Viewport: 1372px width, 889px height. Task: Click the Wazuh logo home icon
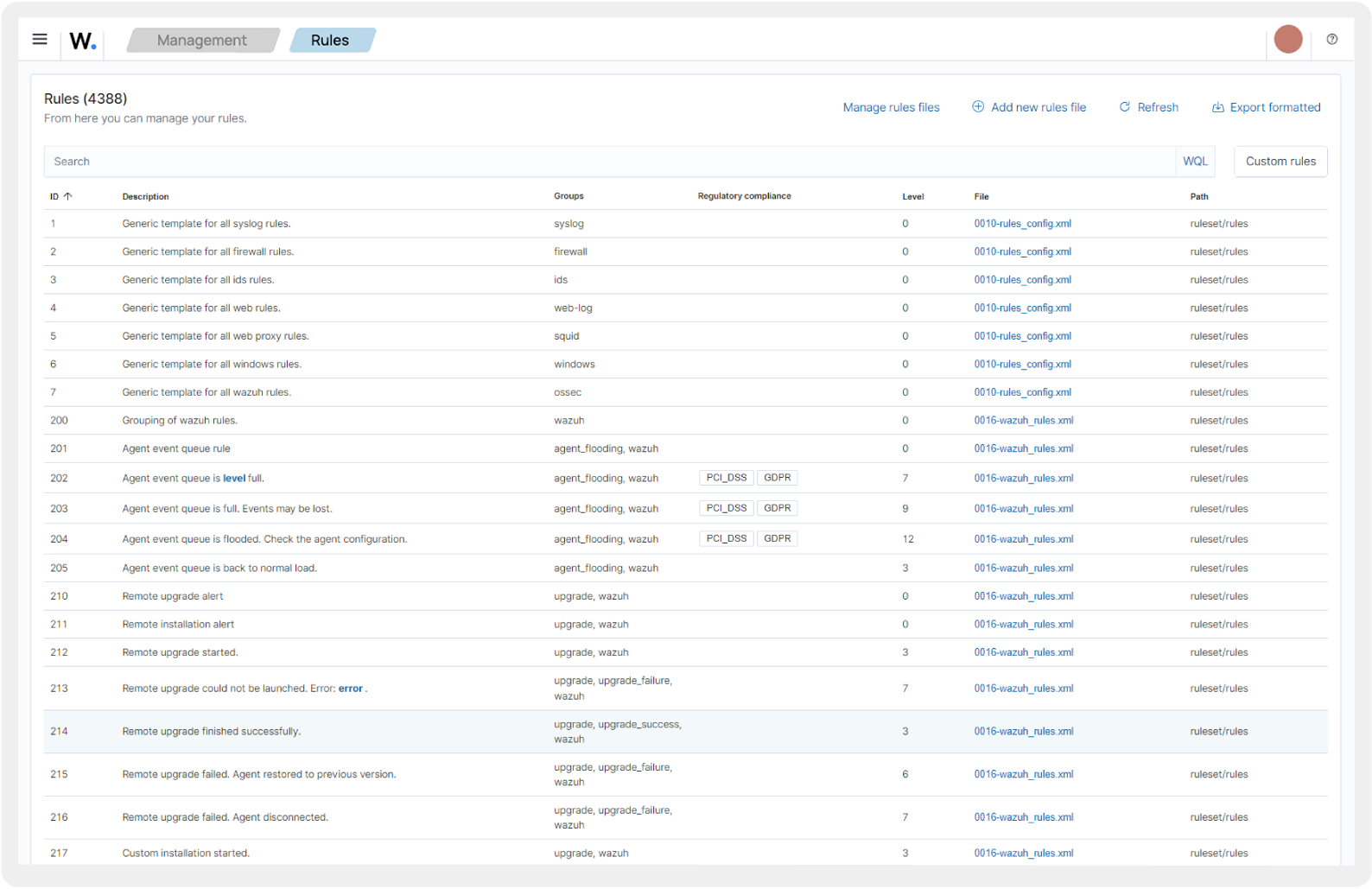83,41
